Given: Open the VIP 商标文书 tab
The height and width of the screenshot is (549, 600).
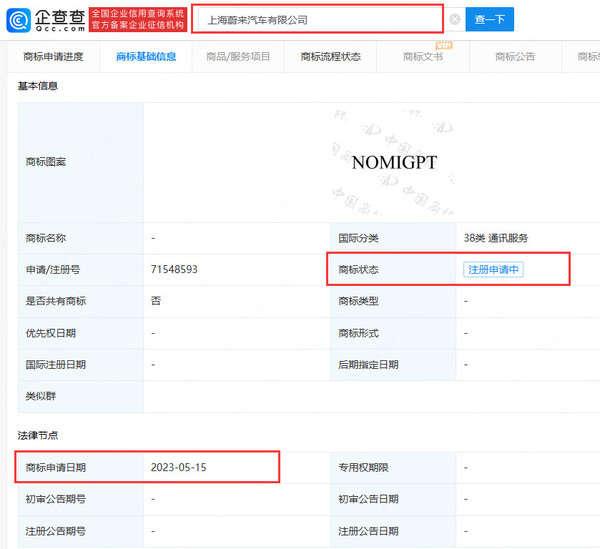Looking at the screenshot, I should (x=423, y=57).
